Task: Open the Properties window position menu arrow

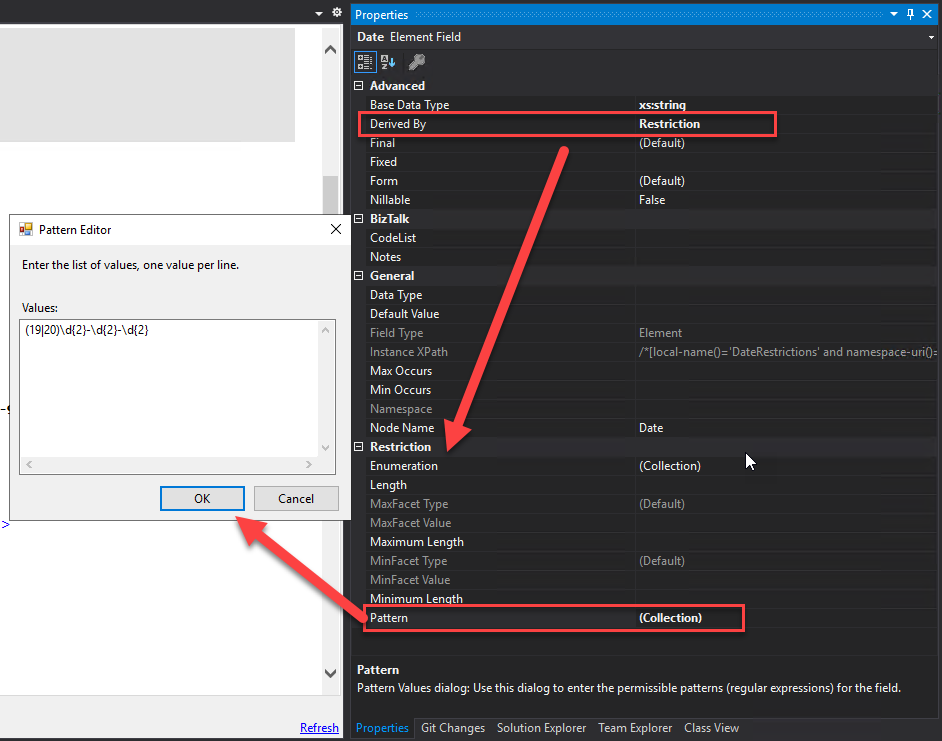Action: point(894,14)
